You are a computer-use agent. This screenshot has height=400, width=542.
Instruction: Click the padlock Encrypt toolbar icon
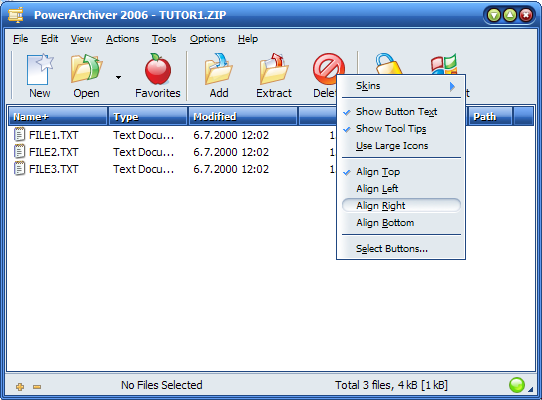pyautogui.click(x=389, y=64)
